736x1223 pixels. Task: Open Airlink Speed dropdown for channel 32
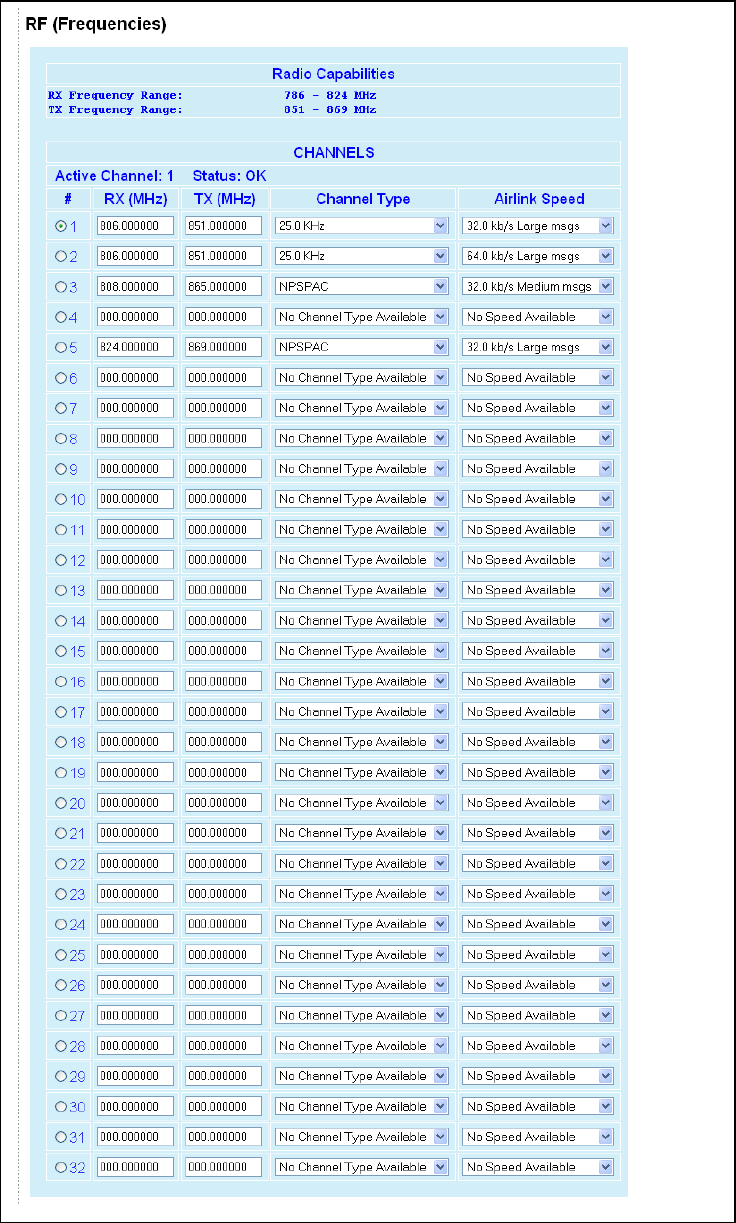(538, 1167)
